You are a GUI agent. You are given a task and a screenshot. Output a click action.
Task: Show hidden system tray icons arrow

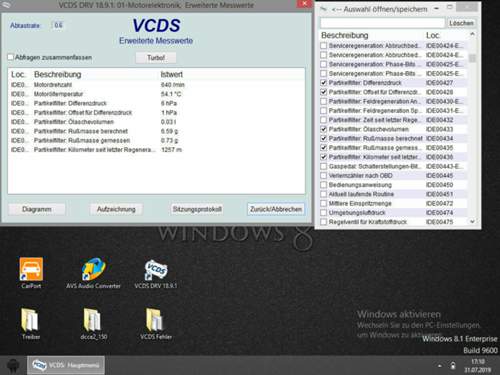coord(440,366)
